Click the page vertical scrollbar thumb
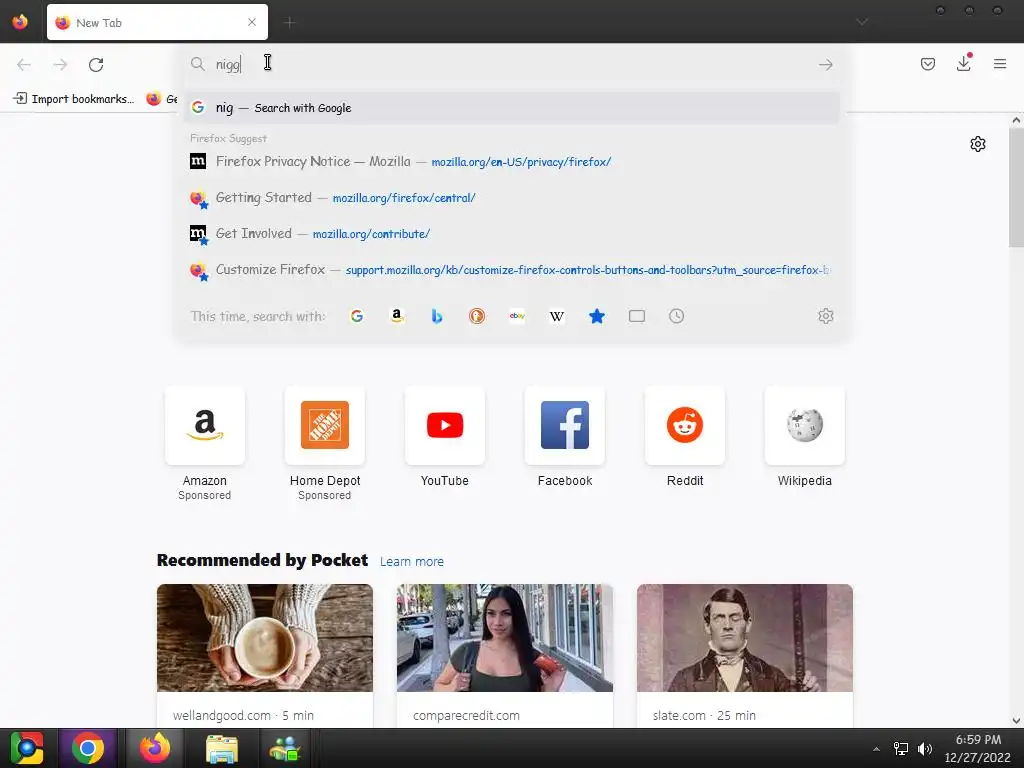 pos(1016,187)
